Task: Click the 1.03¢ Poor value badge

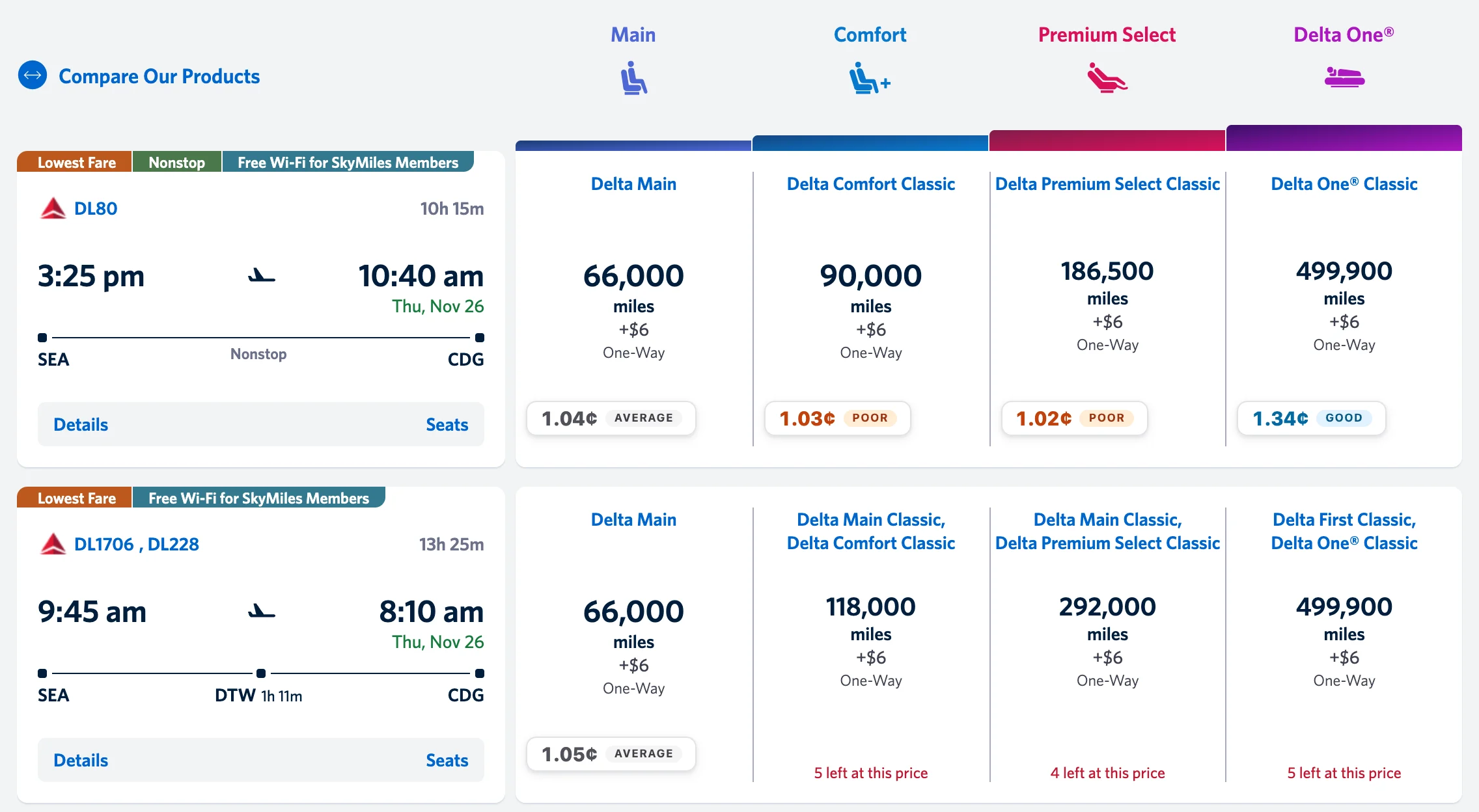Action: (837, 418)
